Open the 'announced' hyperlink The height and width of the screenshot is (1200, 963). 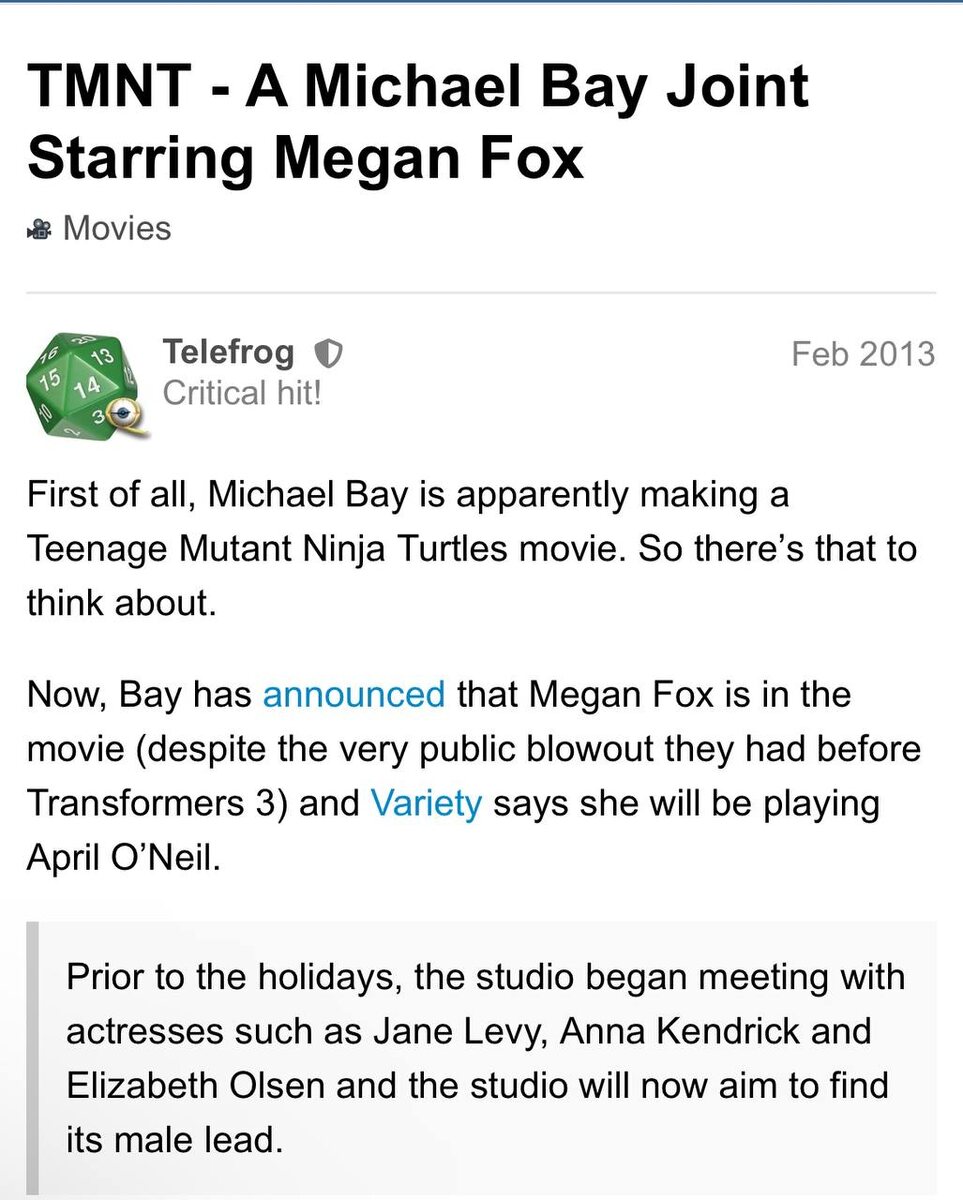(353, 693)
